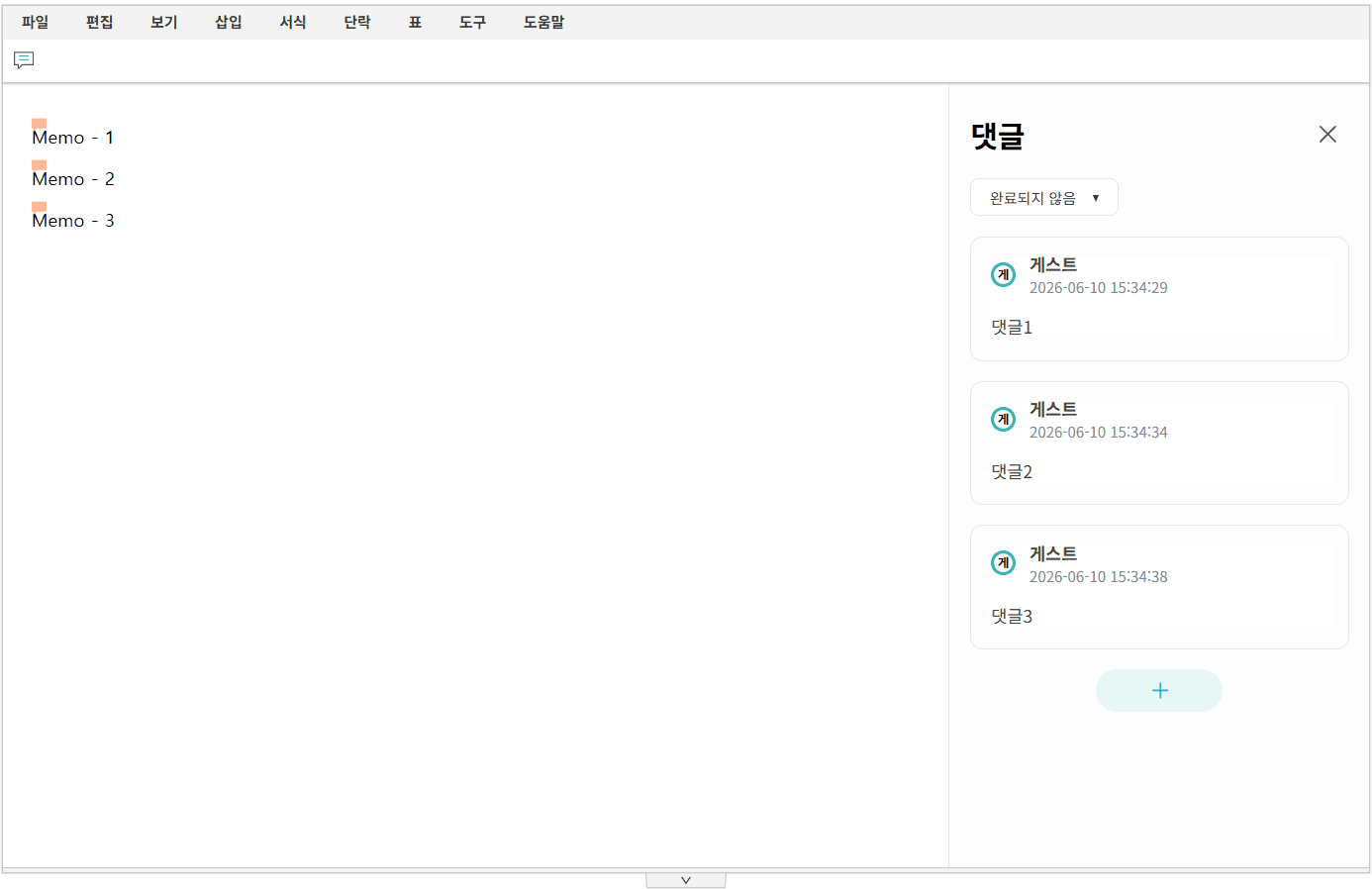
Task: Click the timestamp 2026-06-10 15:34:38
Action: click(x=1099, y=577)
